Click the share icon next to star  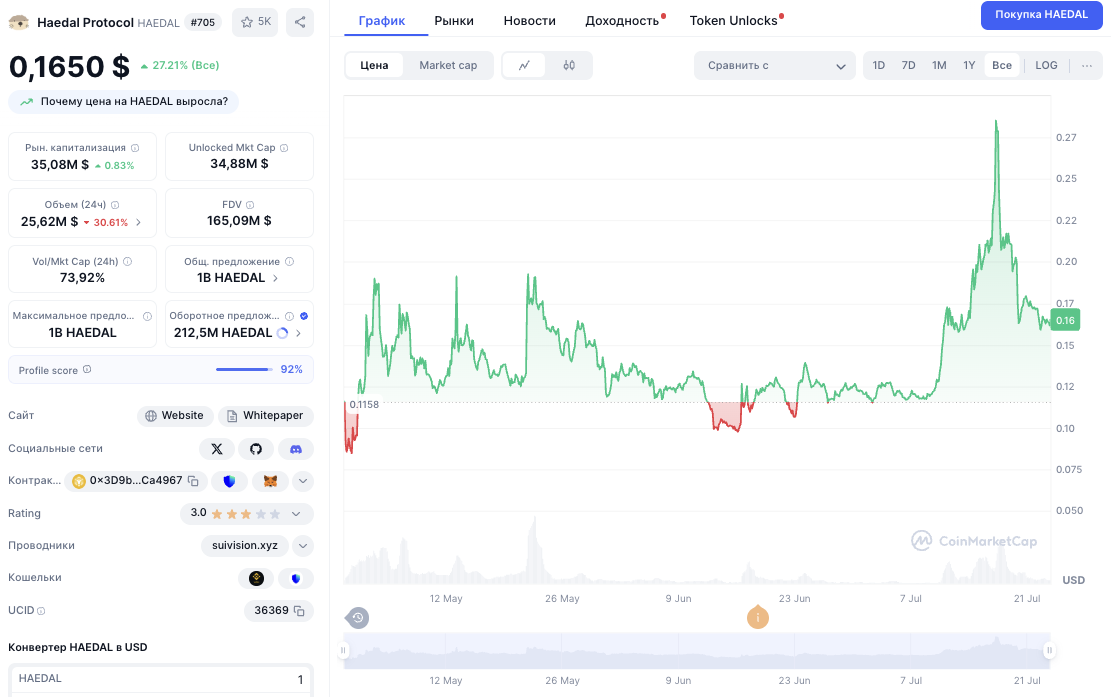pyautogui.click(x=300, y=22)
